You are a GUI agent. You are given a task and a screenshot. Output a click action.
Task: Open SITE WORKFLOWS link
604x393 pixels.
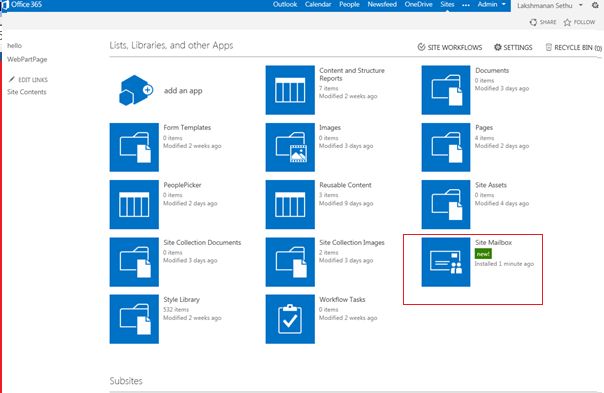(450, 47)
